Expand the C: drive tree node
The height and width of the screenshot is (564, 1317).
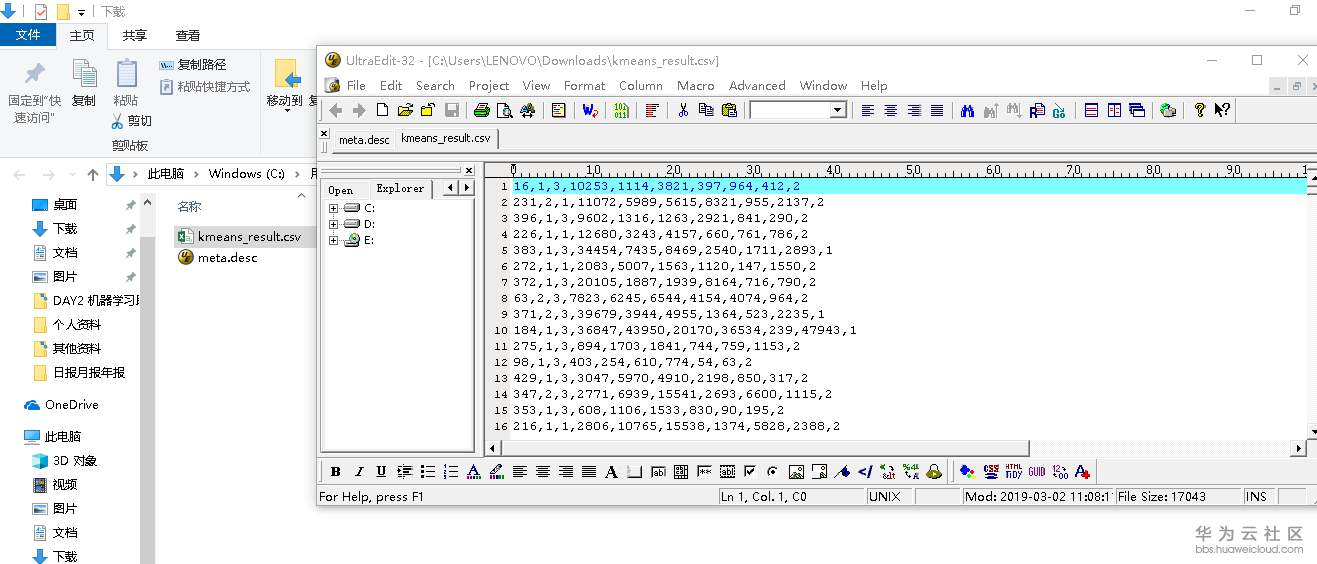[x=334, y=208]
